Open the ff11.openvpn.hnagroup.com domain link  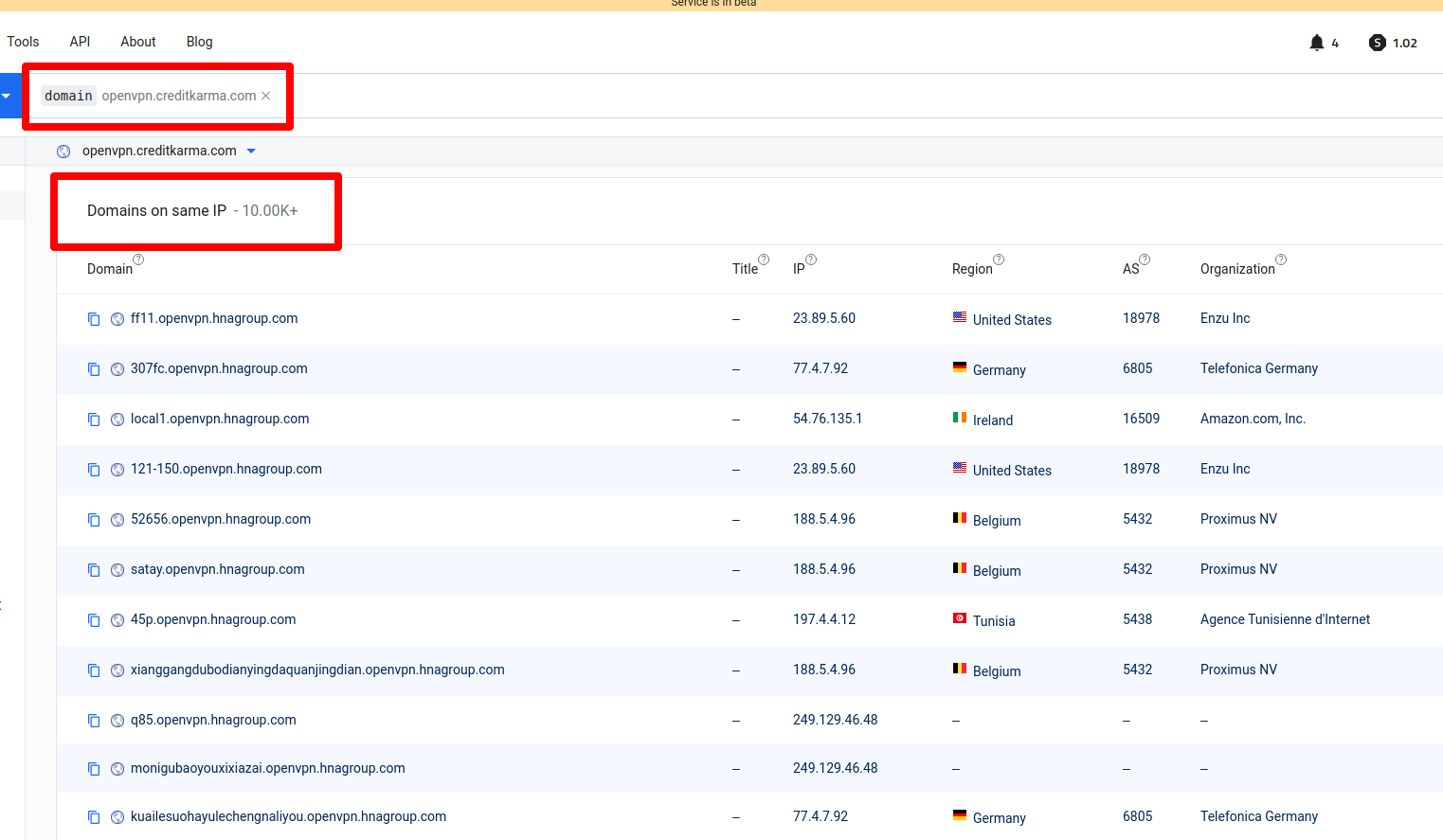point(214,318)
